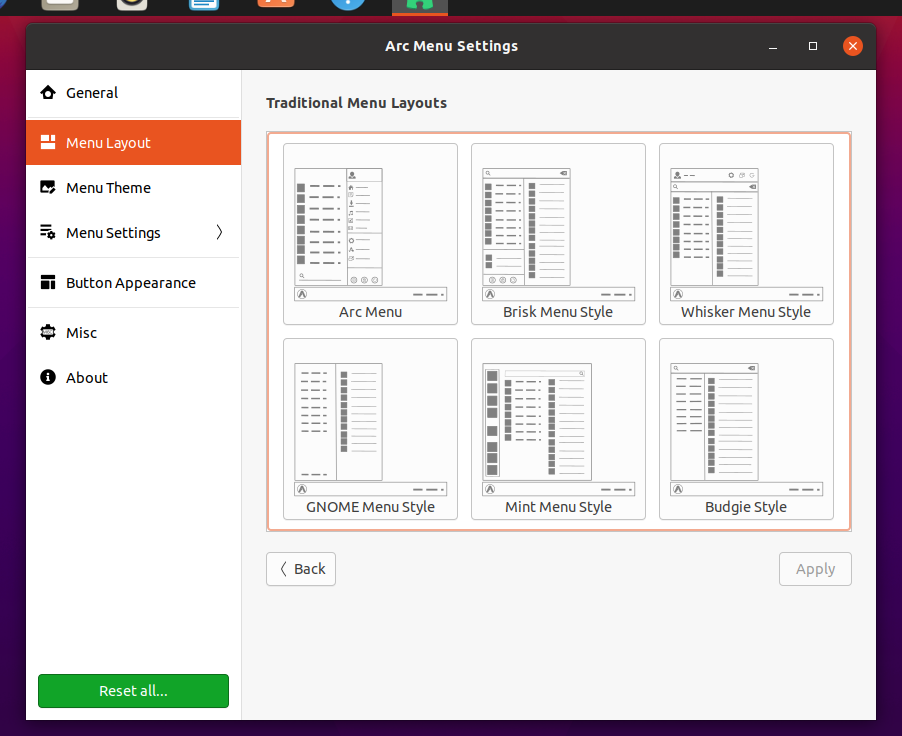
Task: Click the About info icon in the sidebar
Action: click(48, 377)
